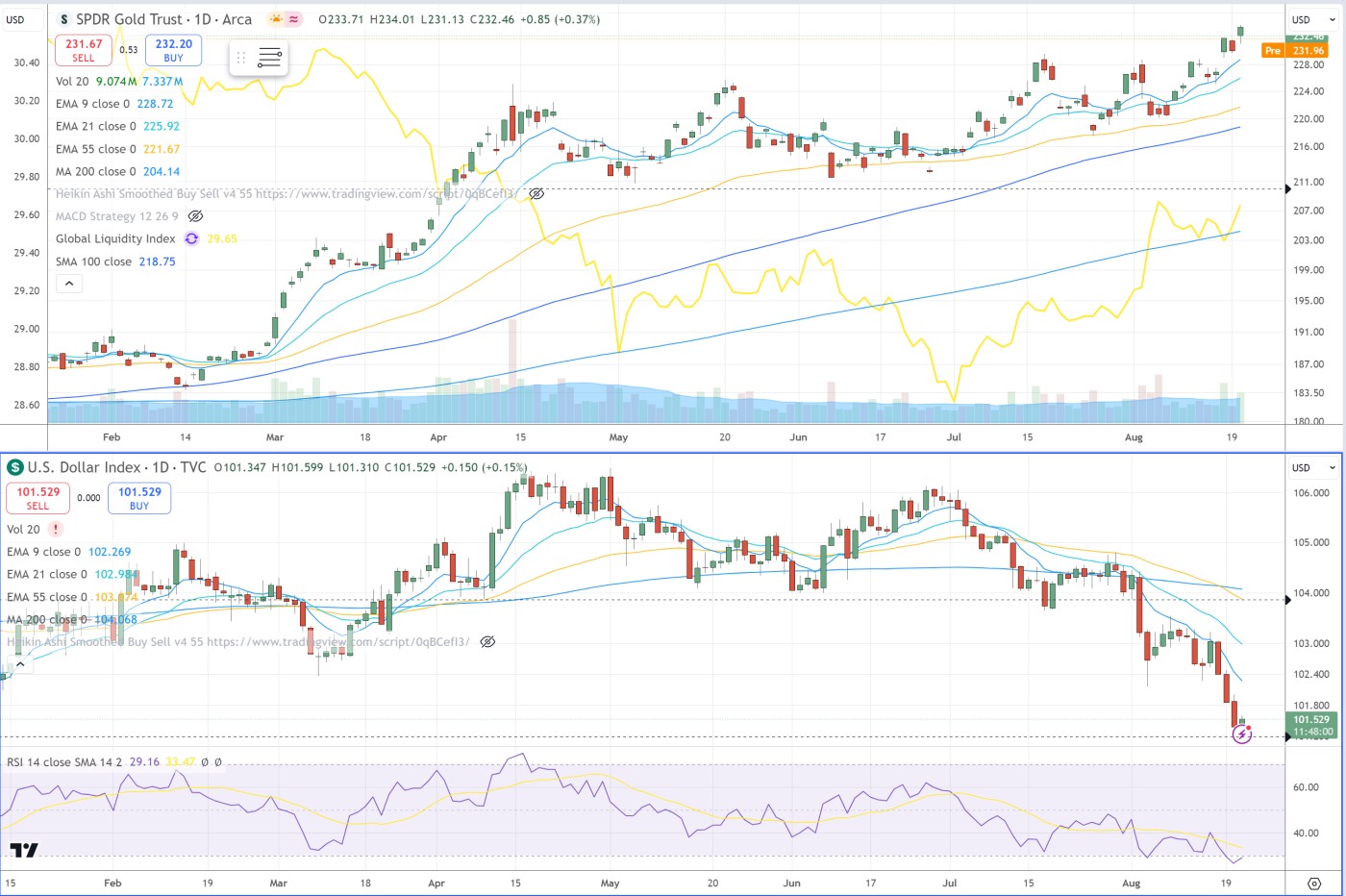This screenshot has width=1346, height=896.
Task: Click the USD label on gold chart's left scale
Action: [15, 19]
